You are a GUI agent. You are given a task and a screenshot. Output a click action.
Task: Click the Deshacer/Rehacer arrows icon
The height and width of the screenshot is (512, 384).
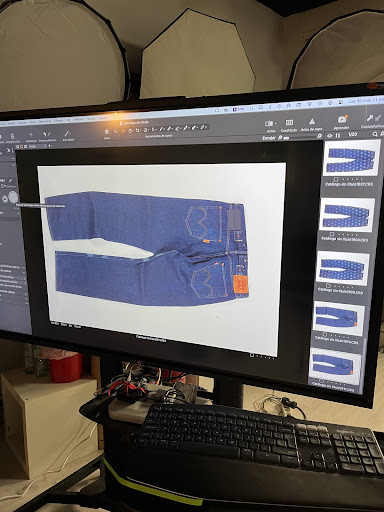pyautogui.click(x=47, y=134)
